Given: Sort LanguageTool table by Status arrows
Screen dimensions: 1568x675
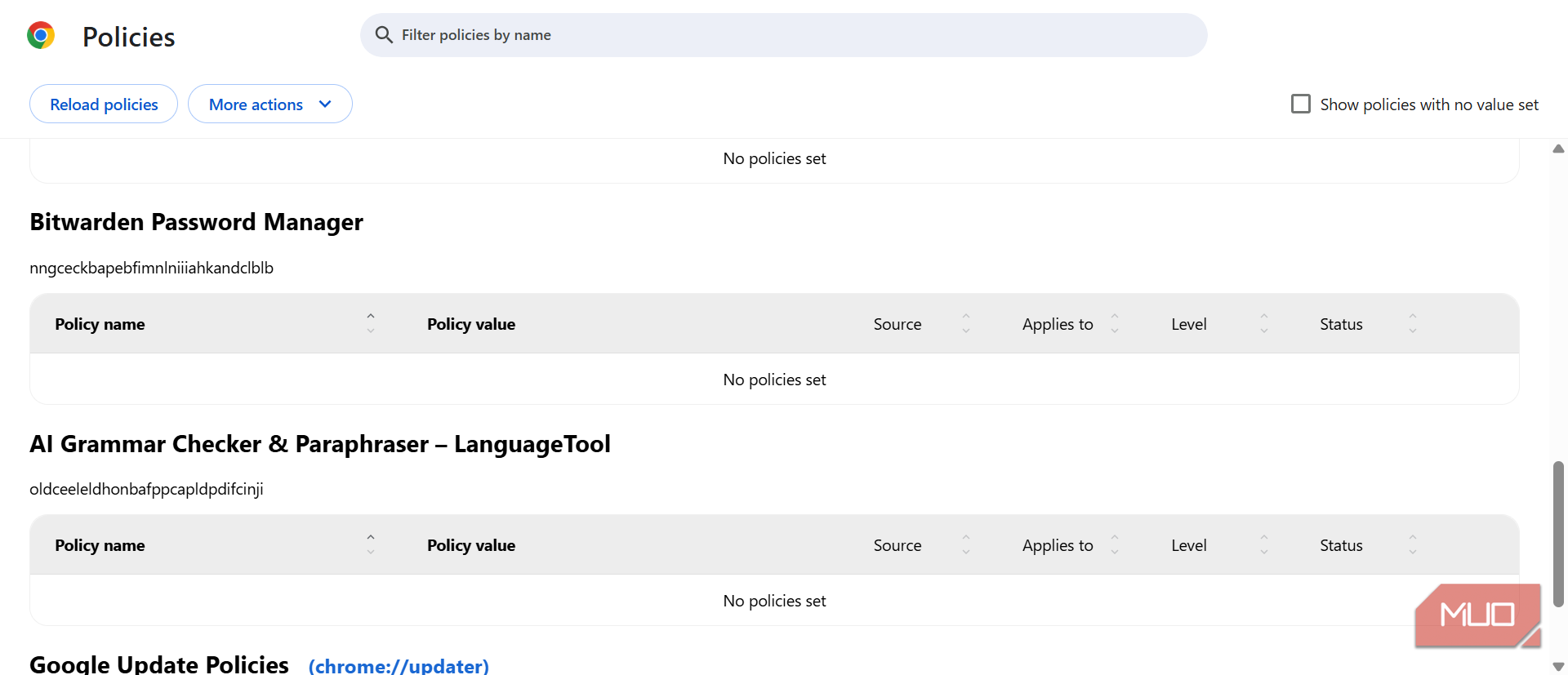Looking at the screenshot, I should [x=1413, y=544].
